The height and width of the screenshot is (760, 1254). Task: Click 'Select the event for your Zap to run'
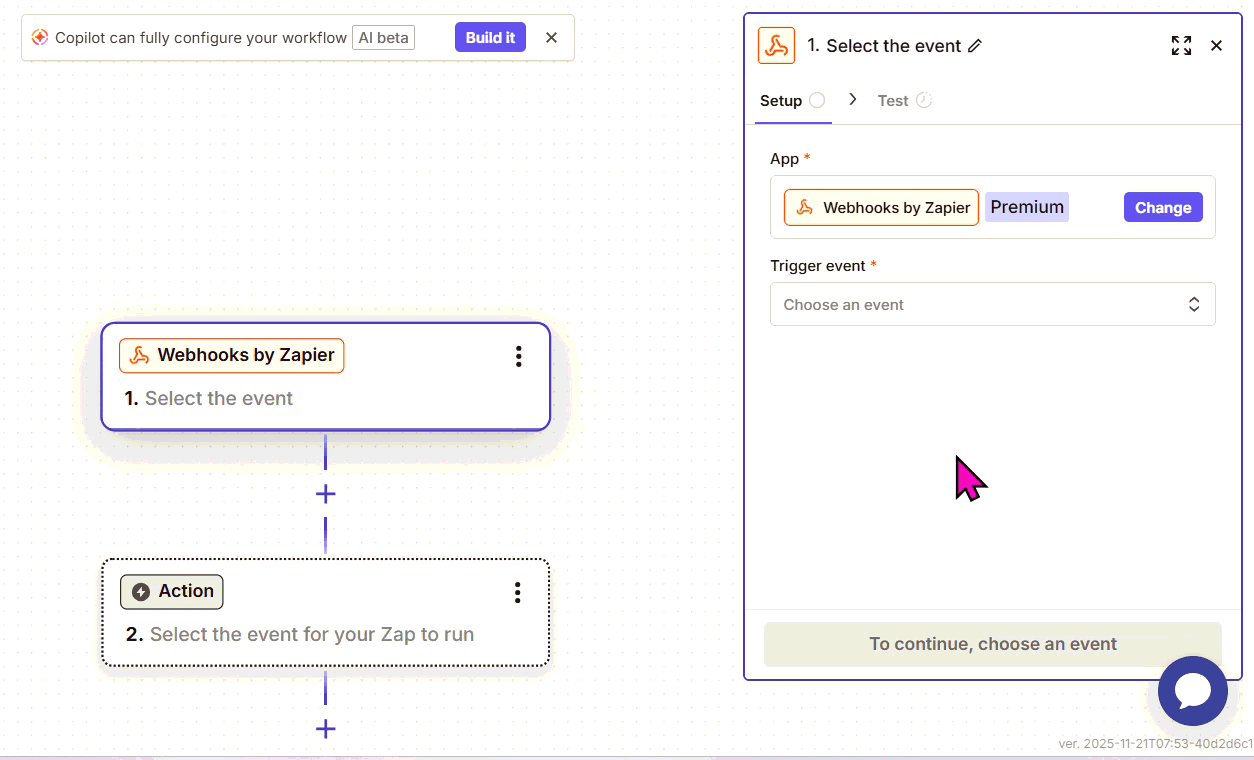(x=312, y=634)
